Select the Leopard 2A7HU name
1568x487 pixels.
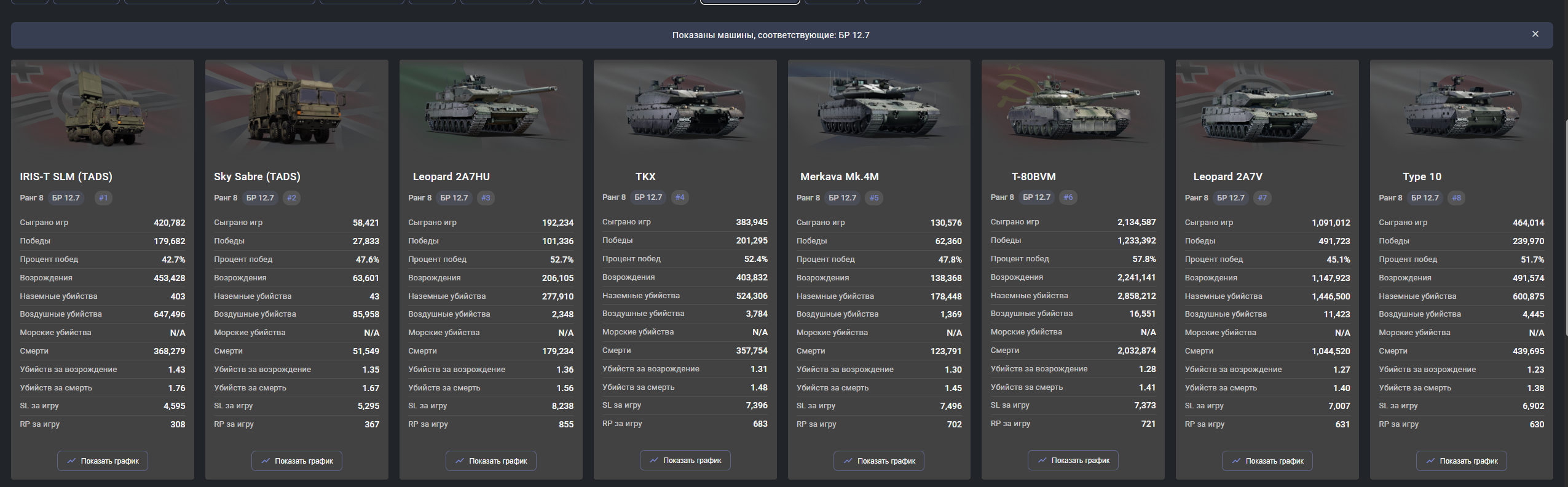click(x=451, y=176)
